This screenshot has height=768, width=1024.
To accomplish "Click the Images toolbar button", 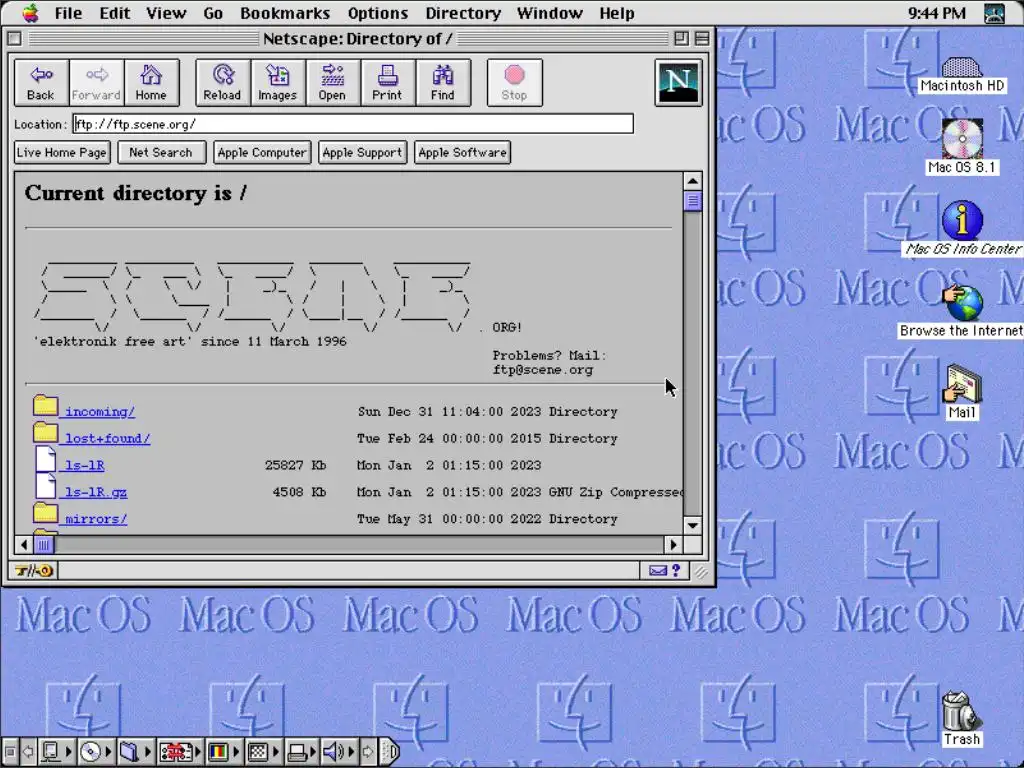I will [x=278, y=82].
